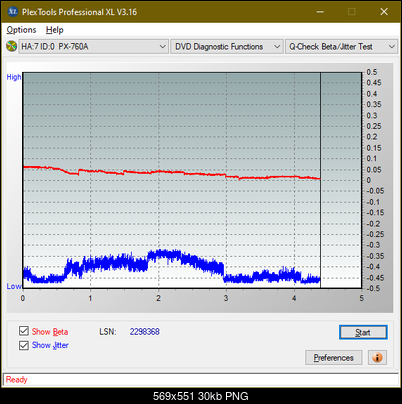Close the PlexTools Professional XL window
This screenshot has height=404, width=402.
[384, 12]
